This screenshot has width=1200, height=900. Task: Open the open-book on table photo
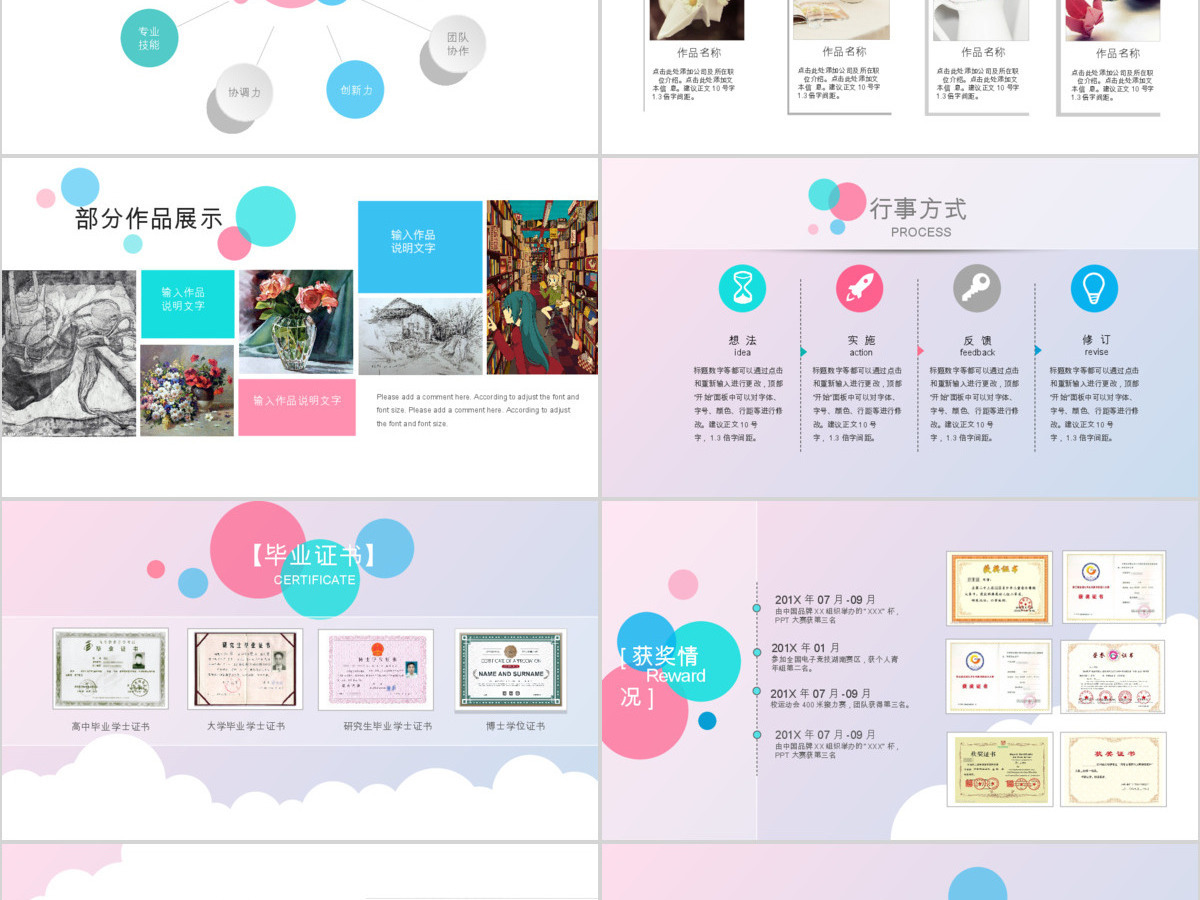(842, 19)
